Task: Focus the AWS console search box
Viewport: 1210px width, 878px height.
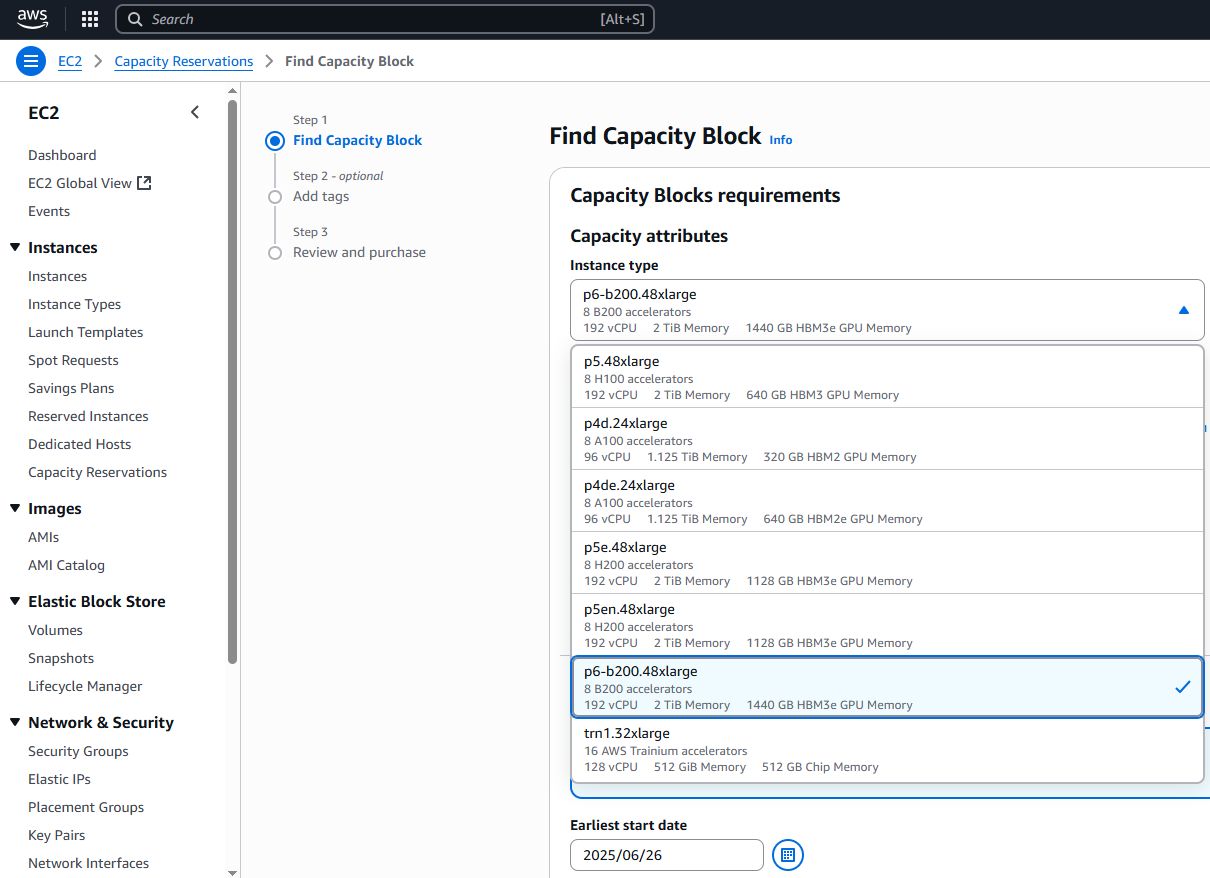Action: coord(385,19)
